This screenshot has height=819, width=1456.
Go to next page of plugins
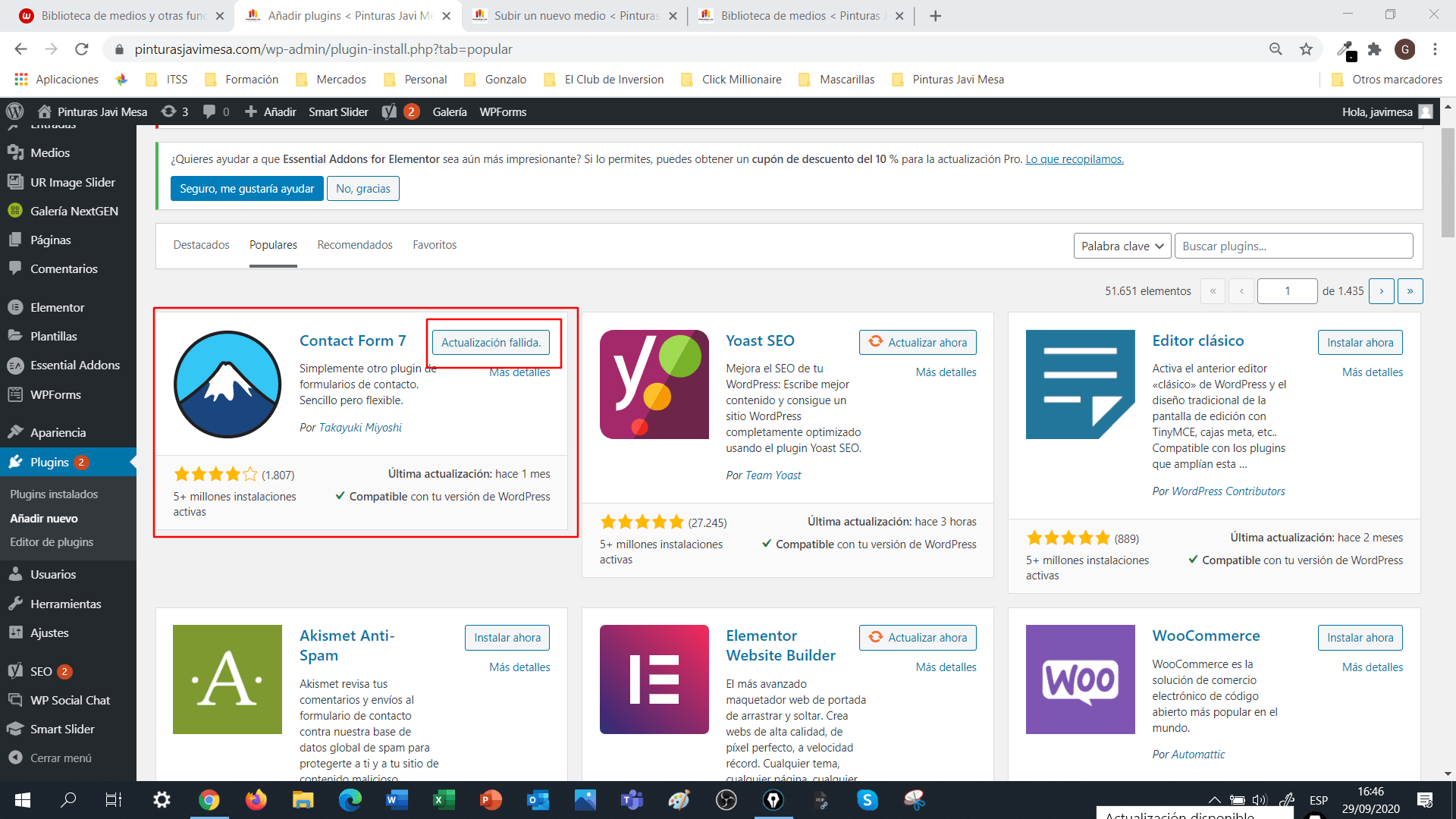[1382, 291]
